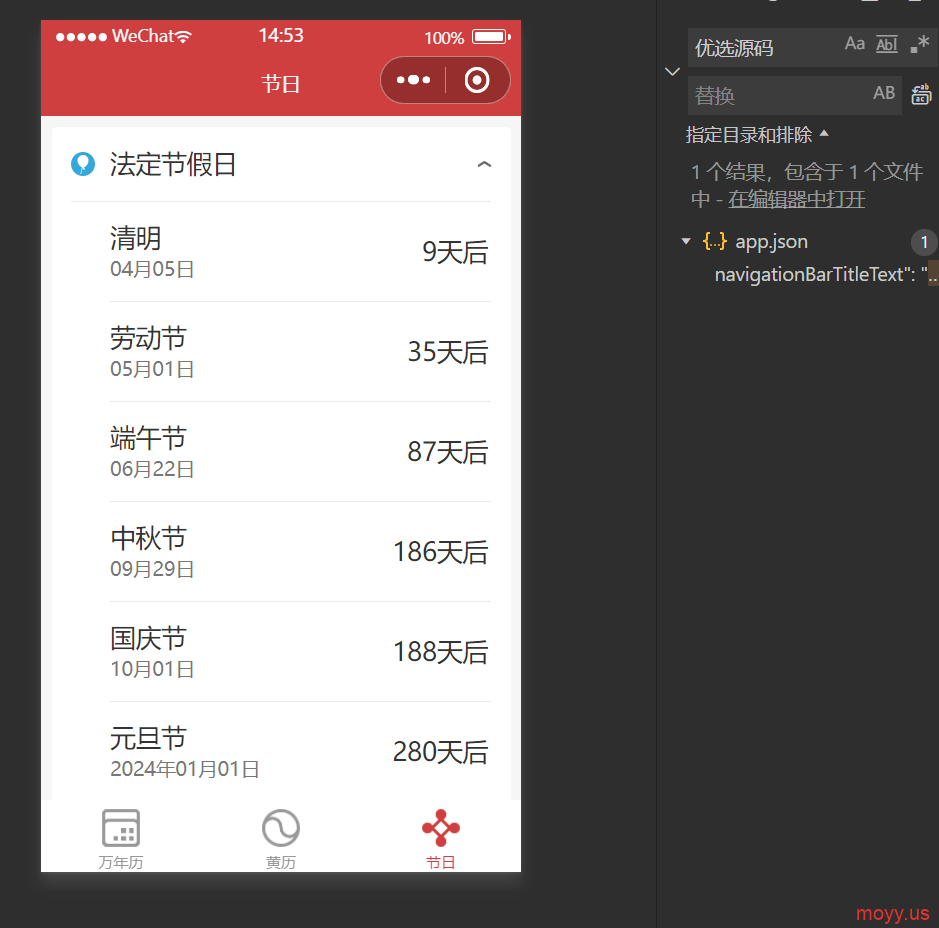Collapse the app.json result tree arrow
Screen dimensions: 939x928
coord(686,241)
